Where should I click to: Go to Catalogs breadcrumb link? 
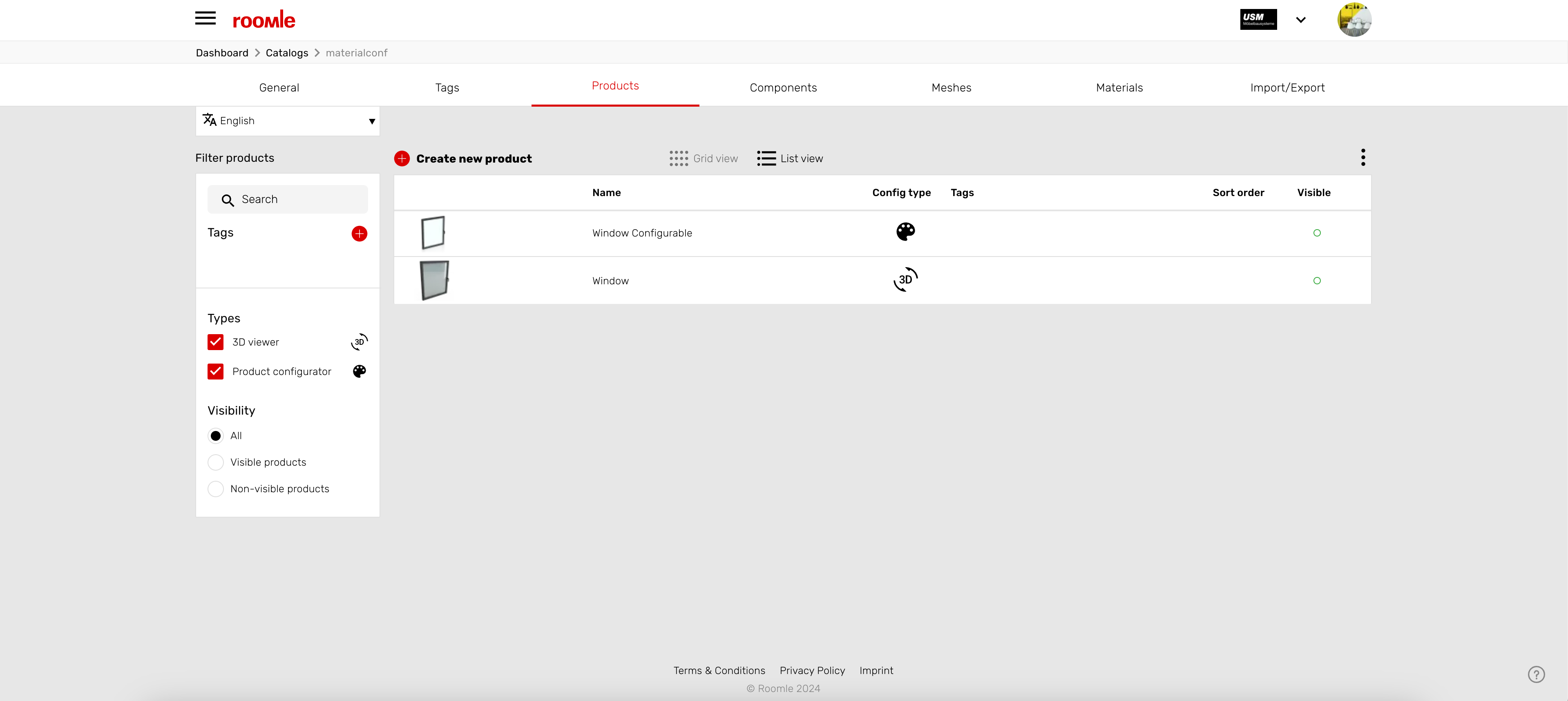tap(287, 53)
